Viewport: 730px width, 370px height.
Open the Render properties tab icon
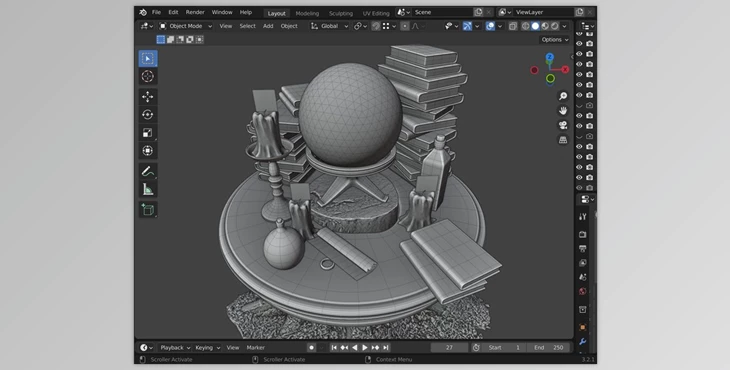pos(582,234)
